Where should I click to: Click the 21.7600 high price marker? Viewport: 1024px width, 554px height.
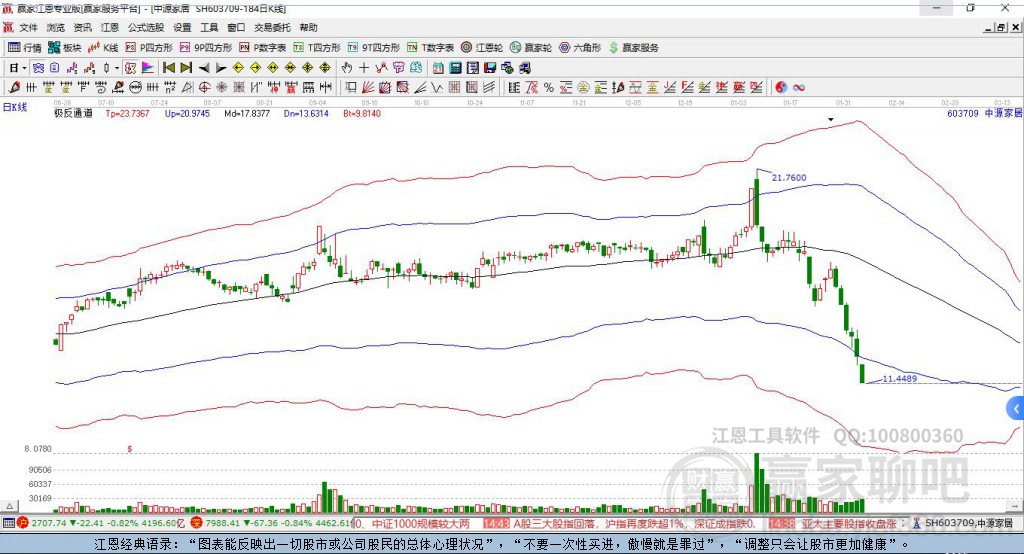[789, 178]
